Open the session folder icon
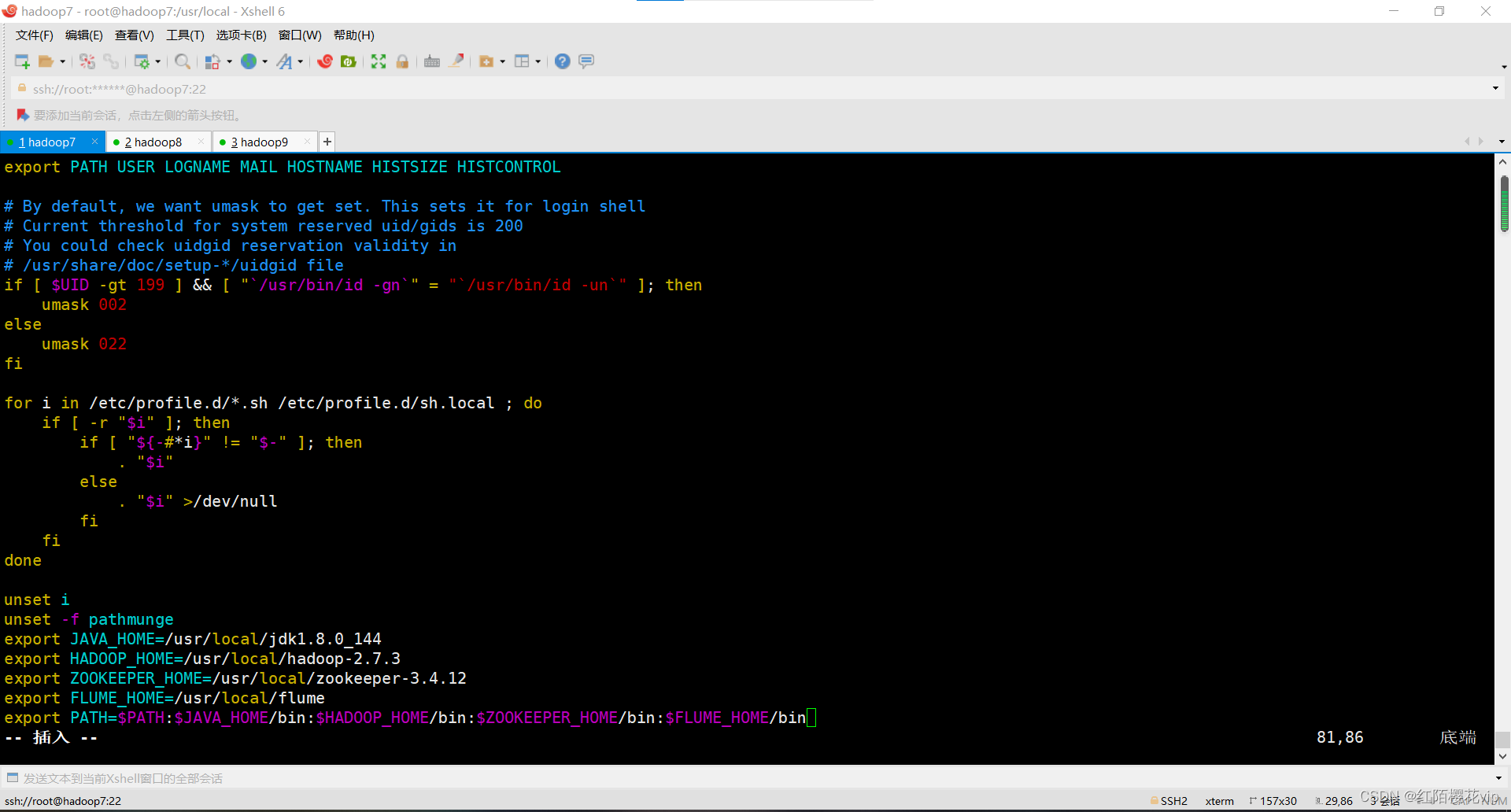 coord(46,61)
